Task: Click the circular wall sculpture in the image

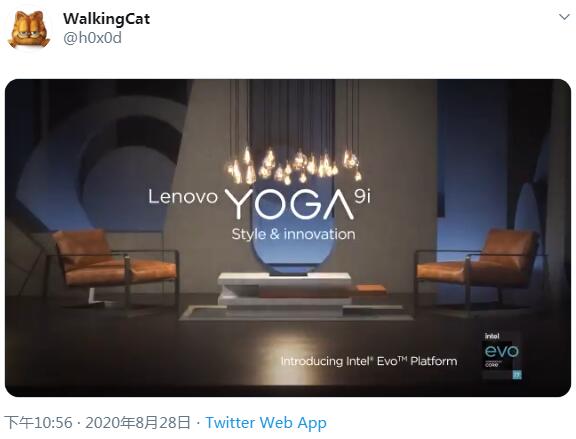Action: coord(107,165)
